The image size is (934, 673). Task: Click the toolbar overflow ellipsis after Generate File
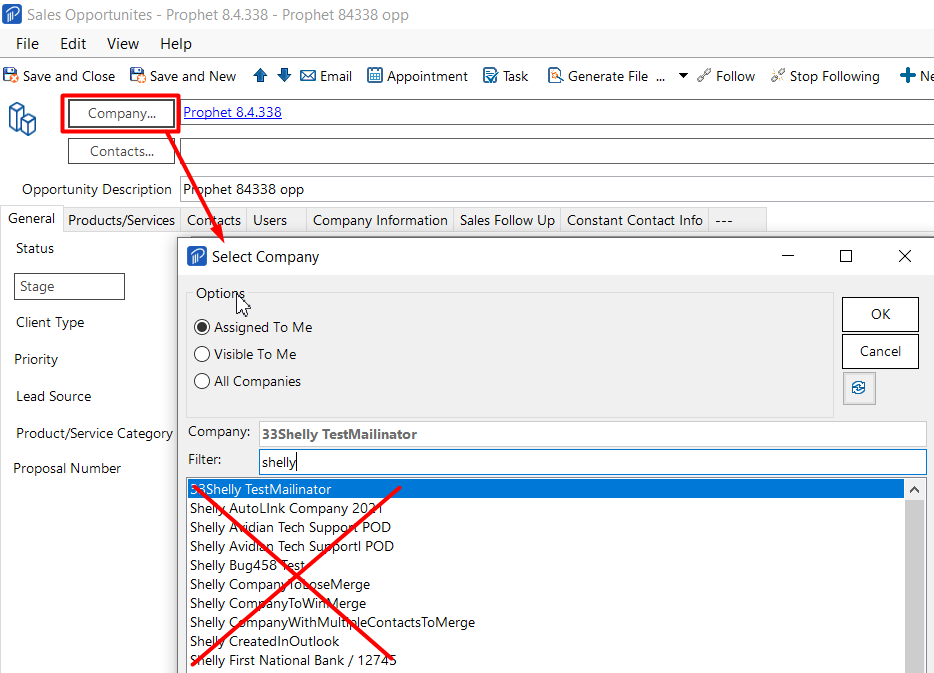point(660,78)
